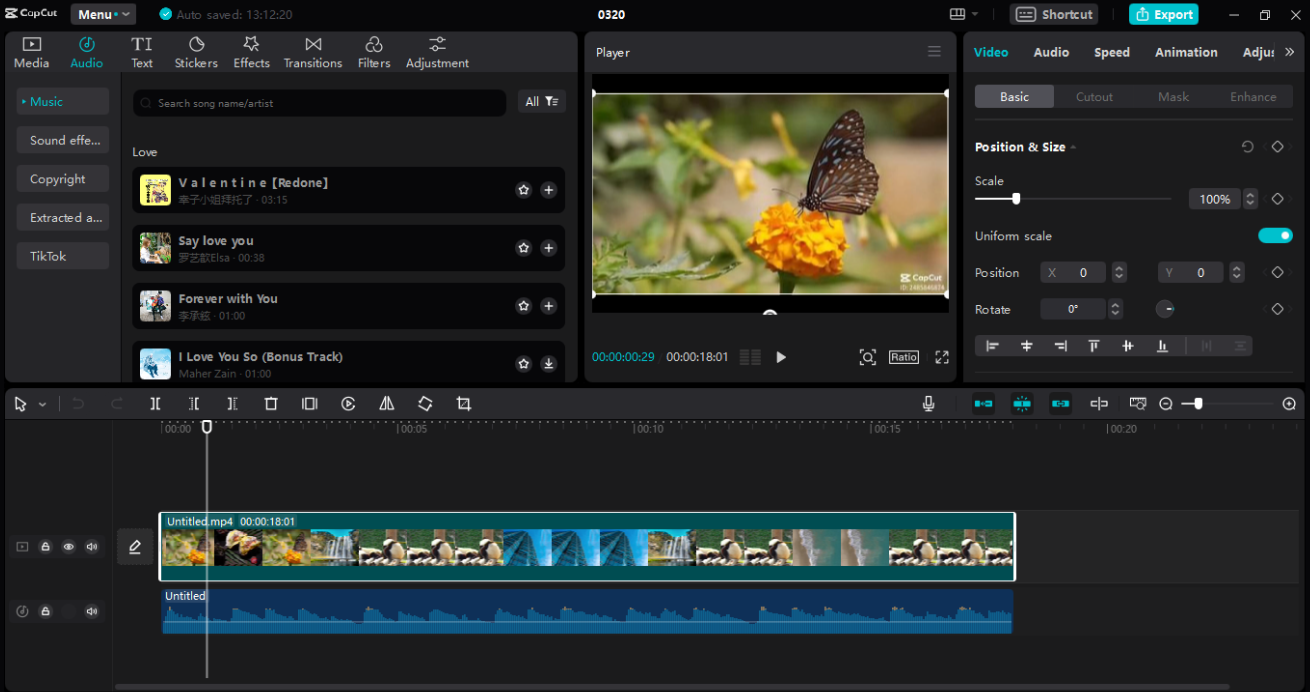Open the selection tool mode dropdown
Image resolution: width=1310 pixels, height=692 pixels.
click(42, 404)
